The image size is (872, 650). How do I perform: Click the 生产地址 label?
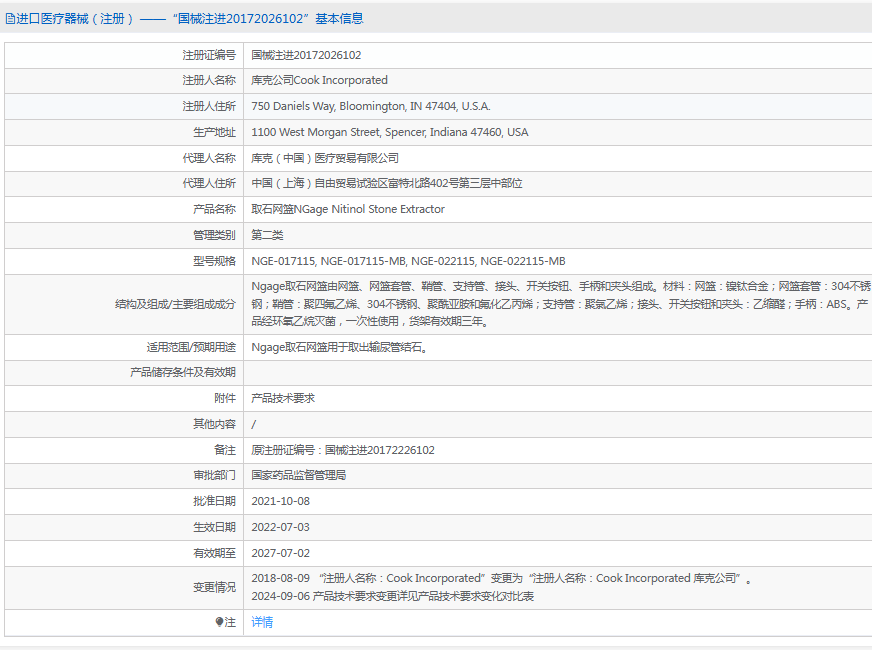pos(214,132)
